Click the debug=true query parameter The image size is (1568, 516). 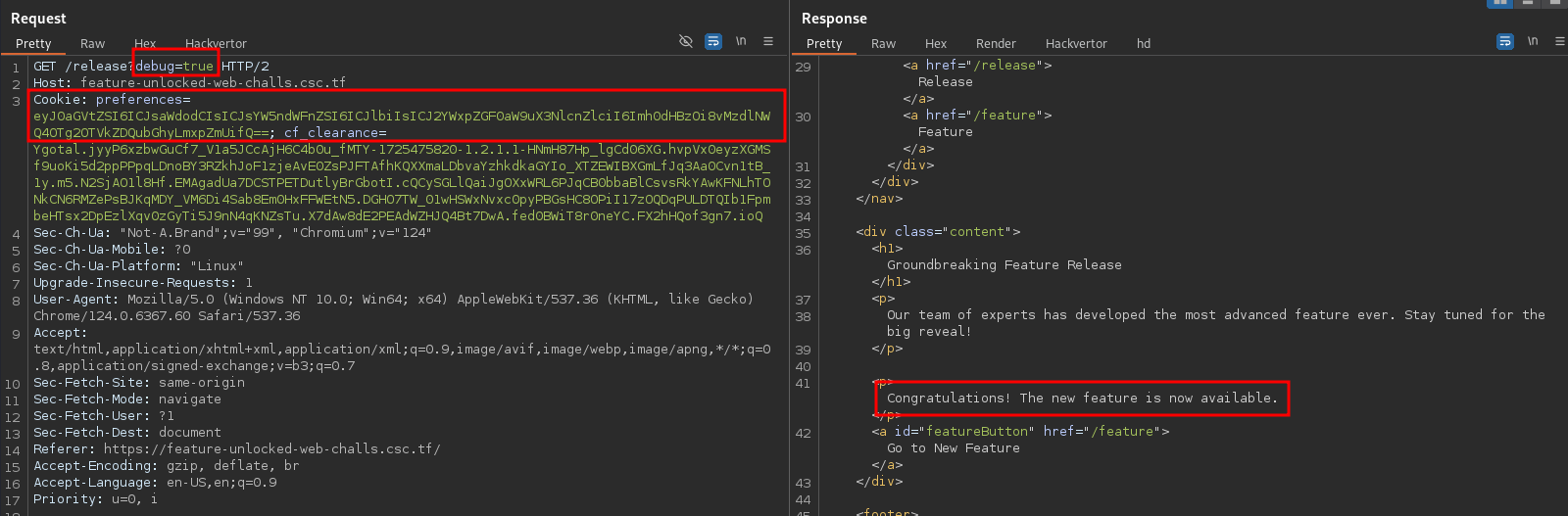point(174,67)
